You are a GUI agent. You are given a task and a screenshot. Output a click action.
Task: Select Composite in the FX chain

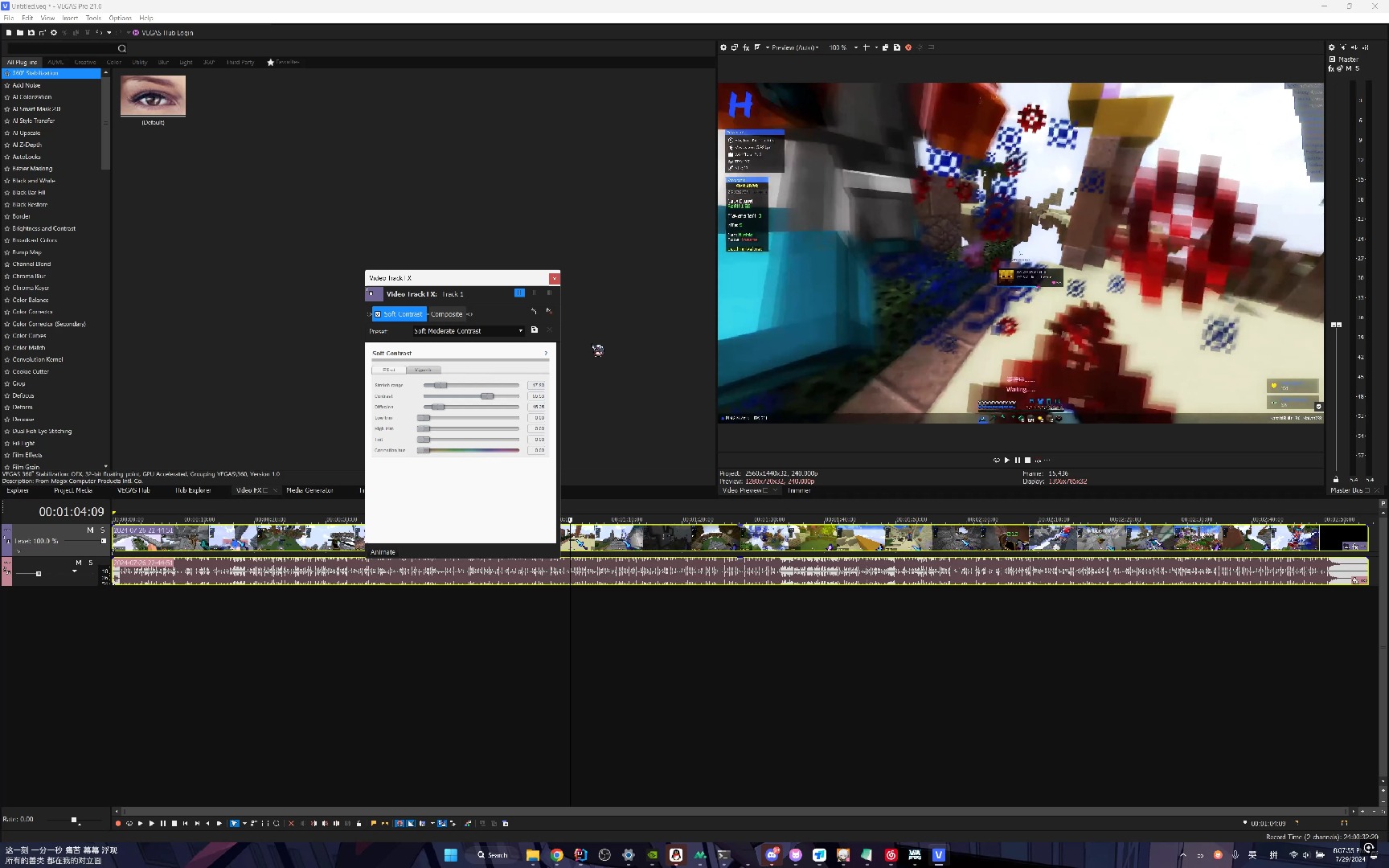(x=446, y=314)
